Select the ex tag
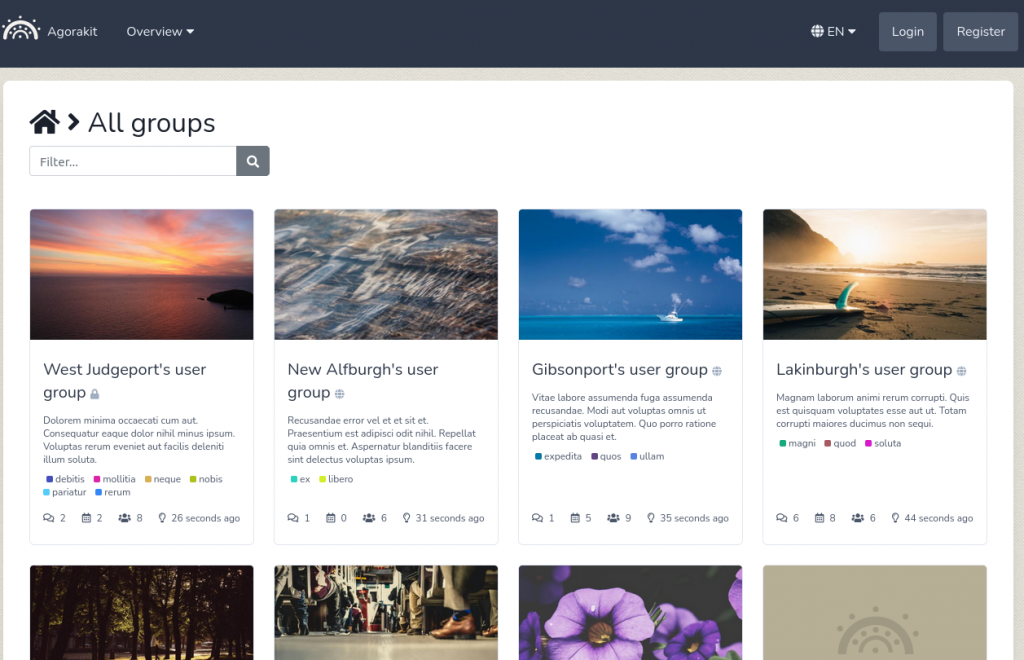 coord(300,479)
